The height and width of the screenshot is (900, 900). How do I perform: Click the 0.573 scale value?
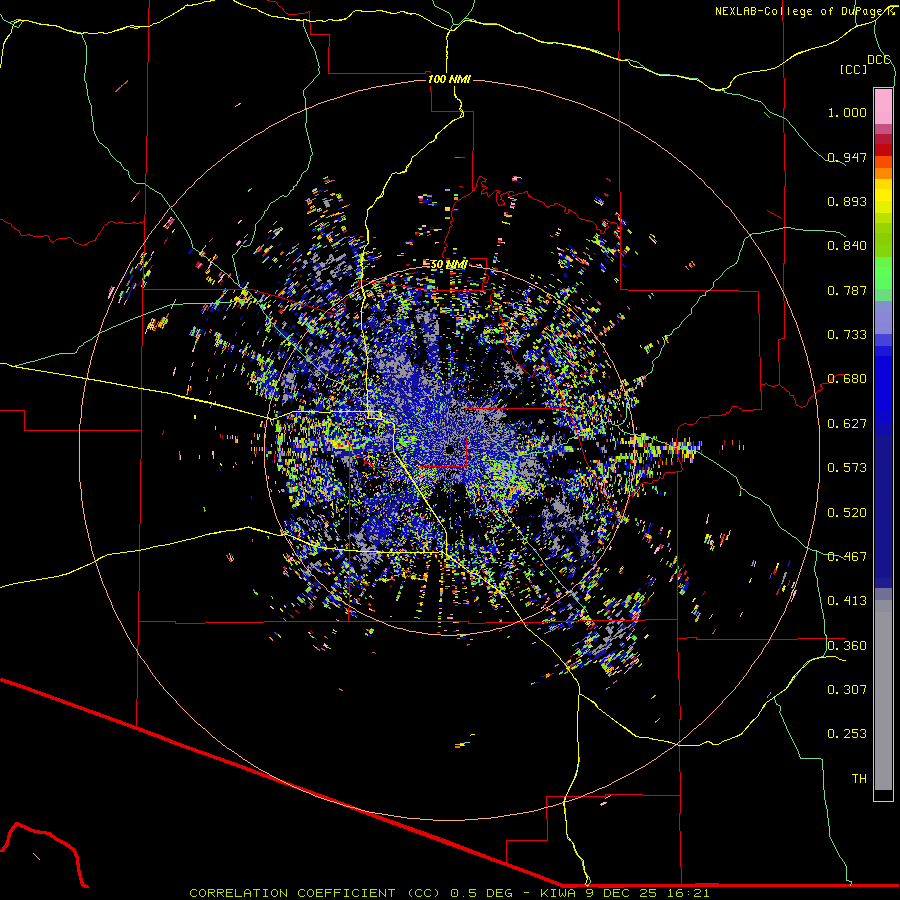(847, 468)
